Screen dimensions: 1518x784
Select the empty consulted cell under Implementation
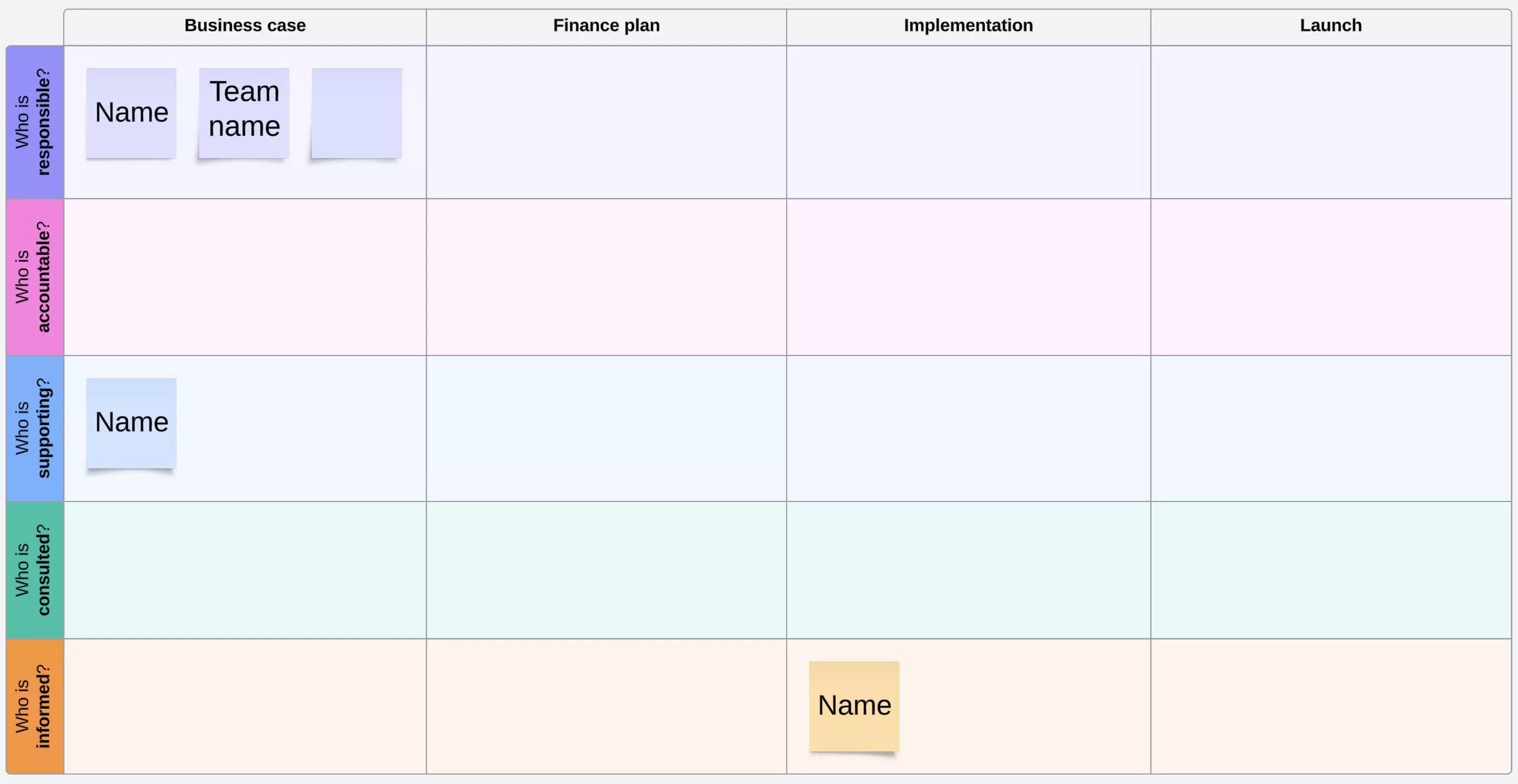pos(968,569)
